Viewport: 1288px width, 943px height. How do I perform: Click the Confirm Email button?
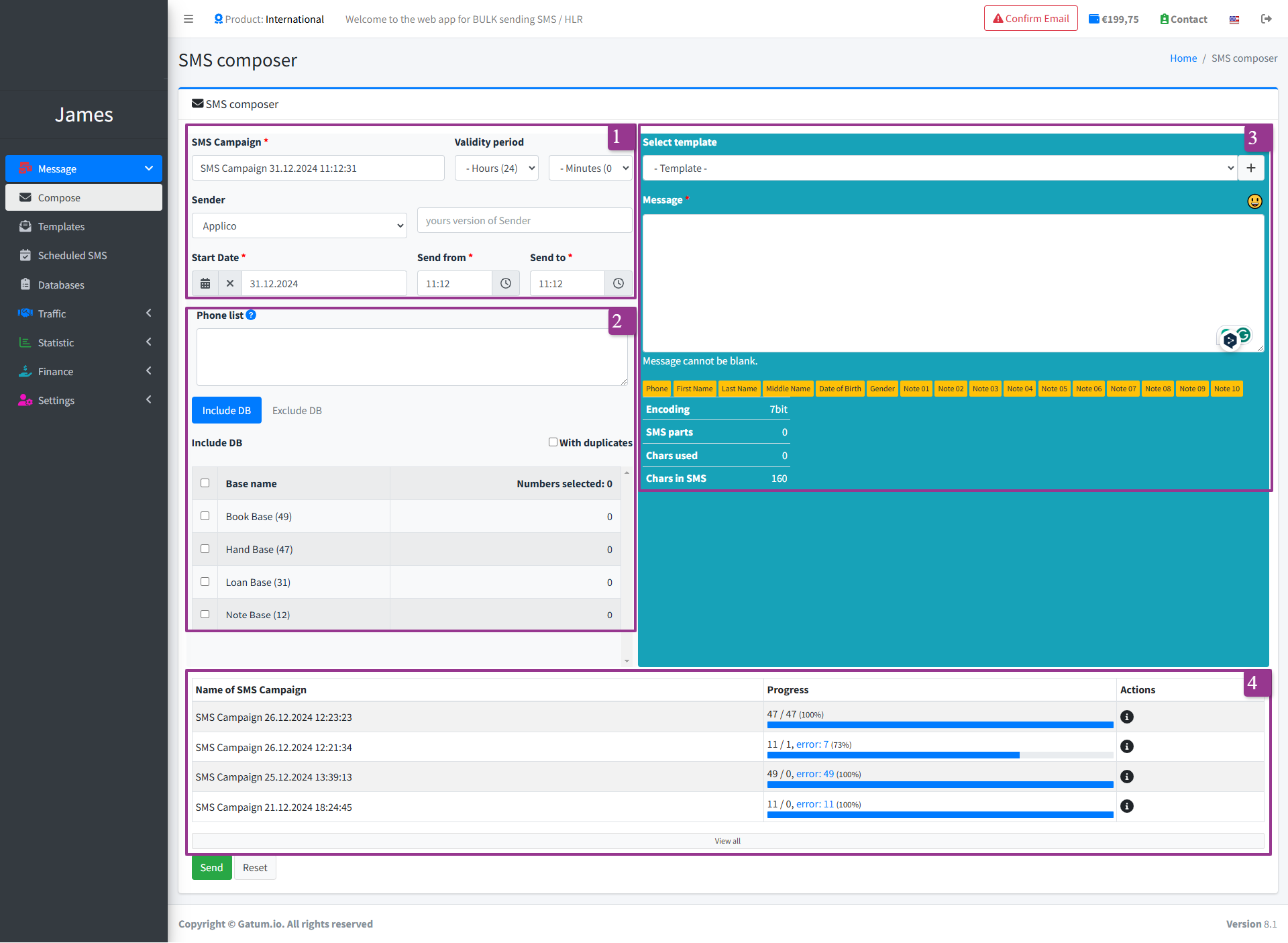(1030, 19)
